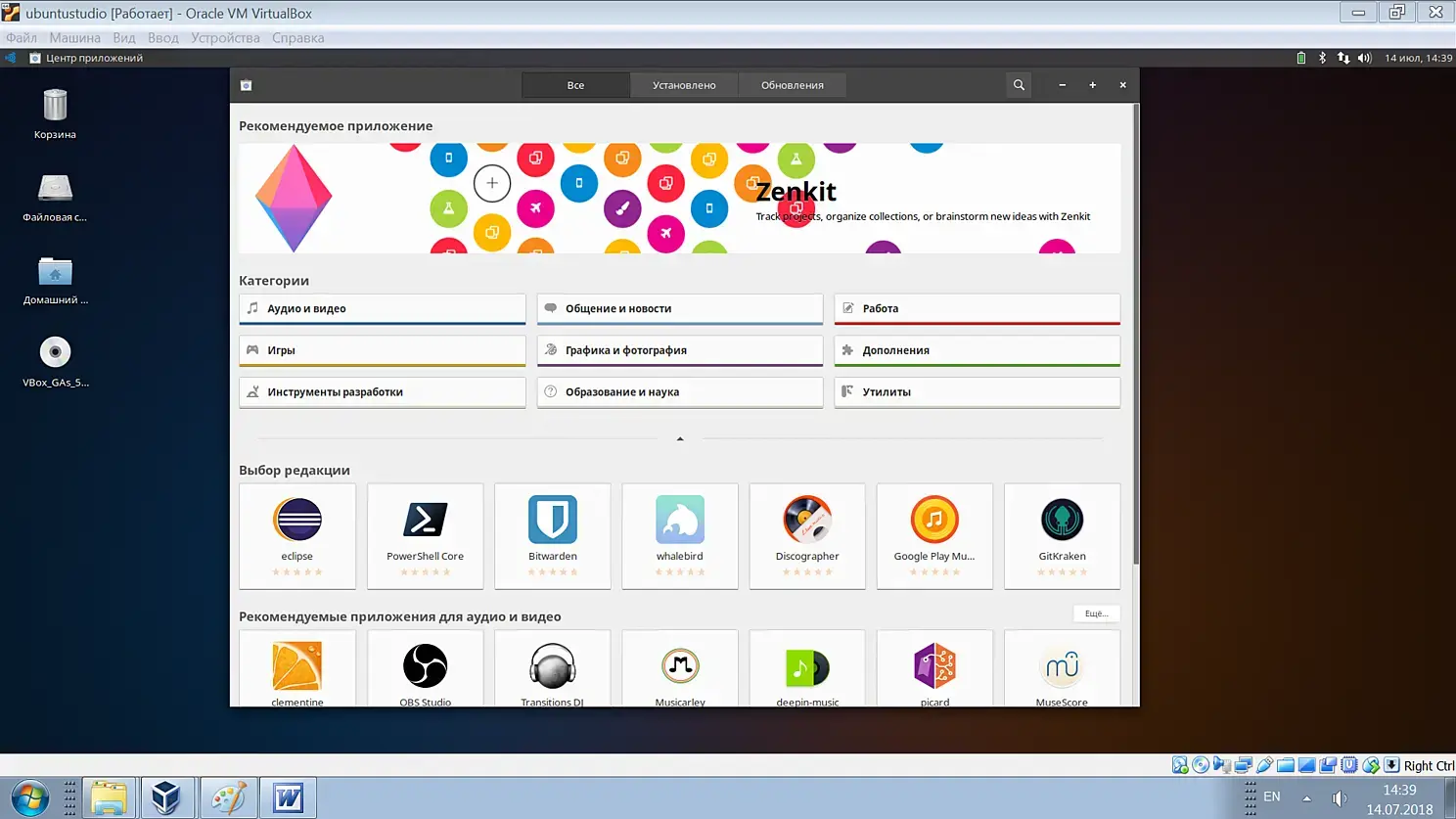This screenshot has height=819, width=1456.
Task: Click the Еще... button for audio apps
Action: point(1096,614)
